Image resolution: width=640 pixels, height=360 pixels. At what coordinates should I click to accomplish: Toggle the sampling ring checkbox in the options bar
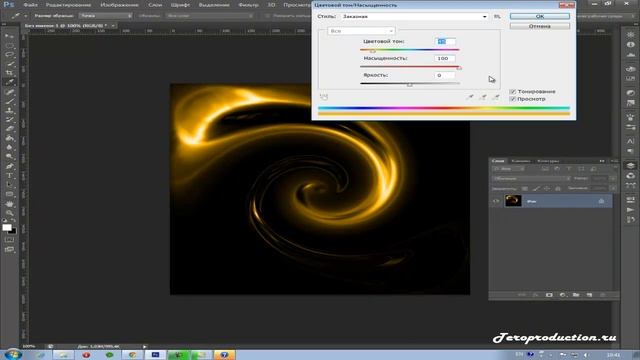(267, 16)
